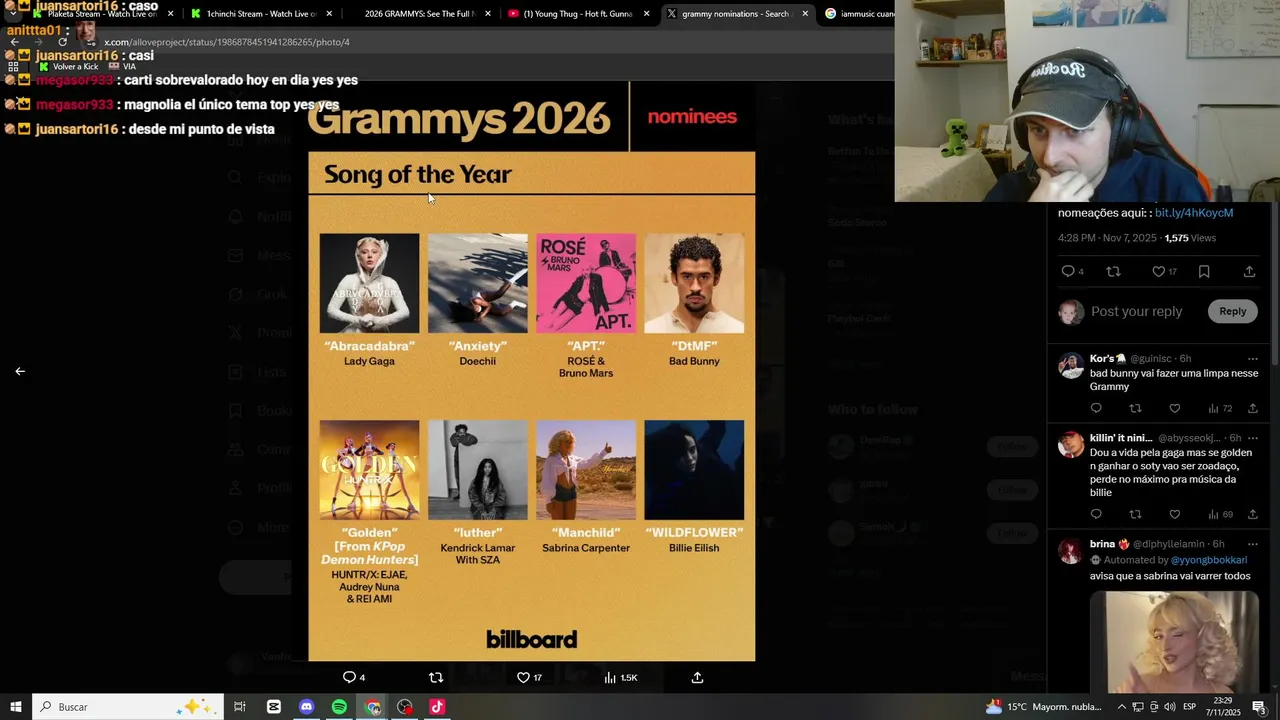Open volume control in system tray
This screenshot has height=720, width=1280.
pos(1169,707)
